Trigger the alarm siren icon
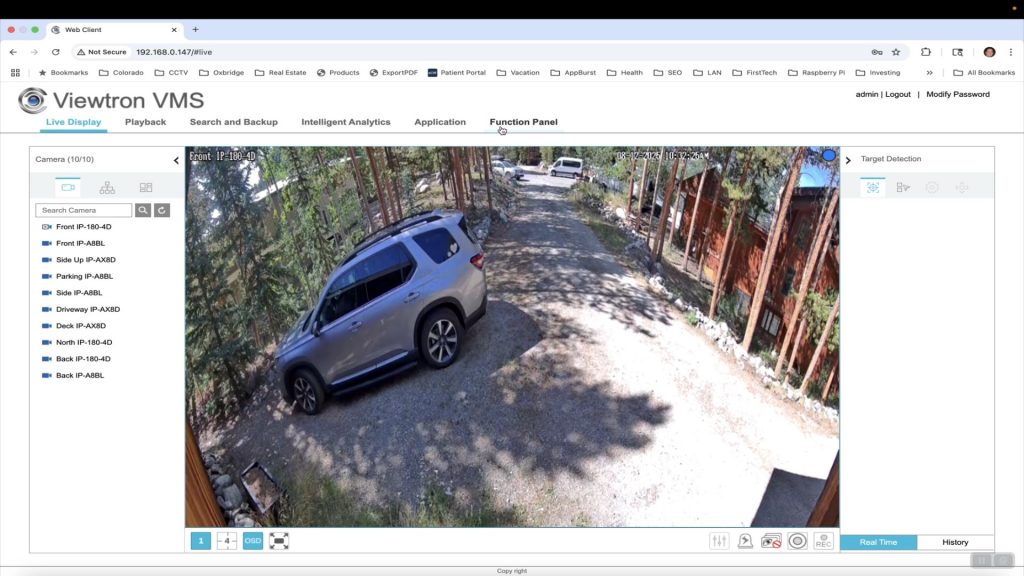 pyautogui.click(x=745, y=541)
